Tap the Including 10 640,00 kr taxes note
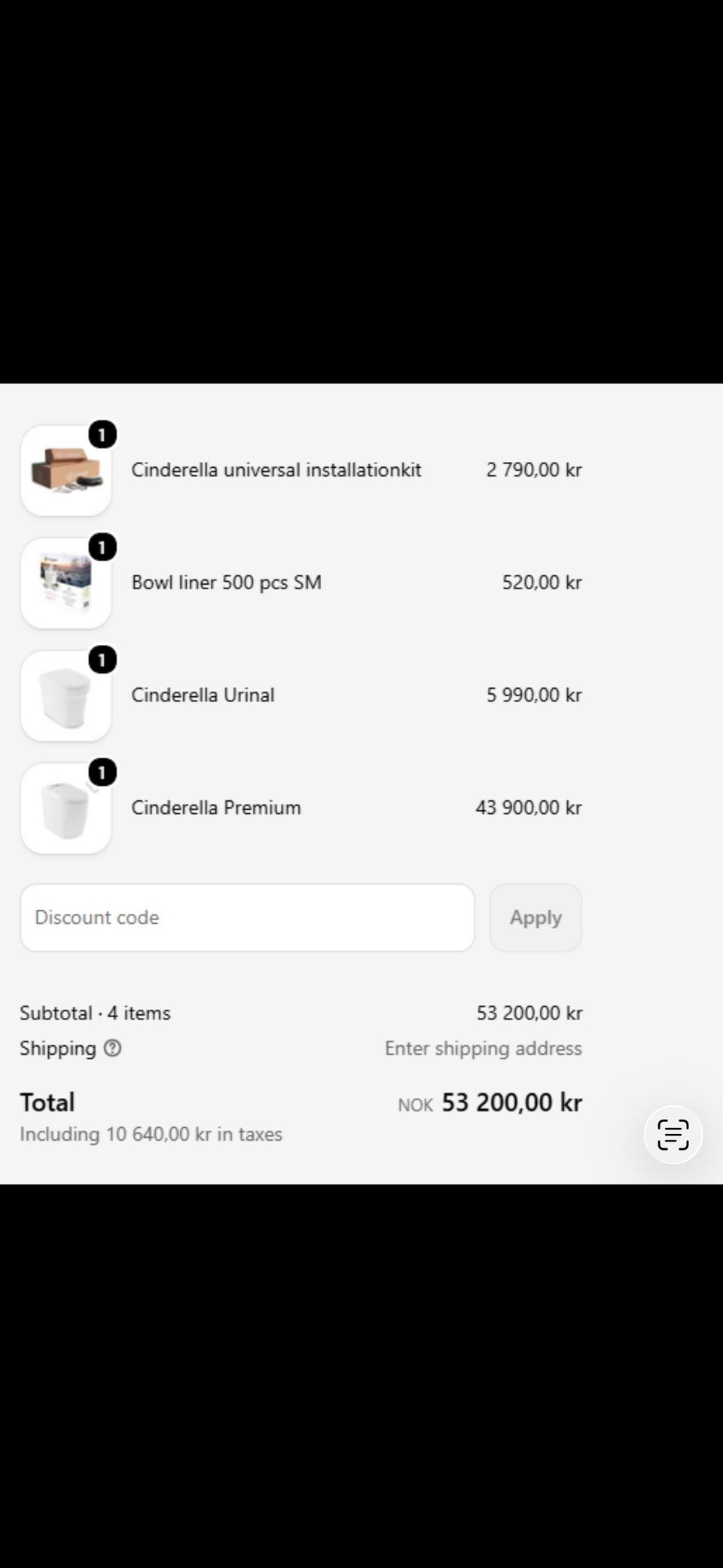The image size is (723, 1568). point(151,1134)
